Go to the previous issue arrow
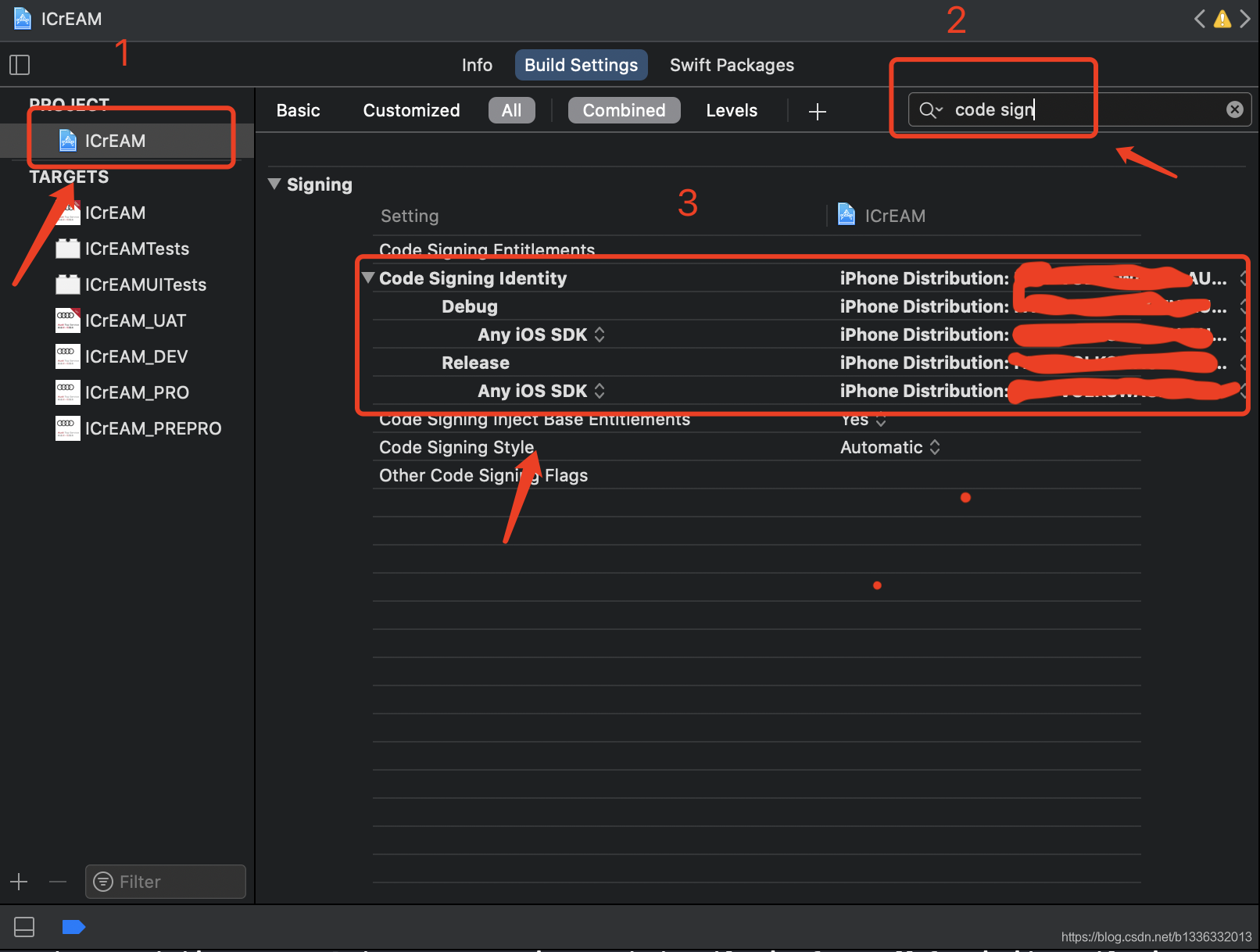The height and width of the screenshot is (952, 1260). [1200, 19]
